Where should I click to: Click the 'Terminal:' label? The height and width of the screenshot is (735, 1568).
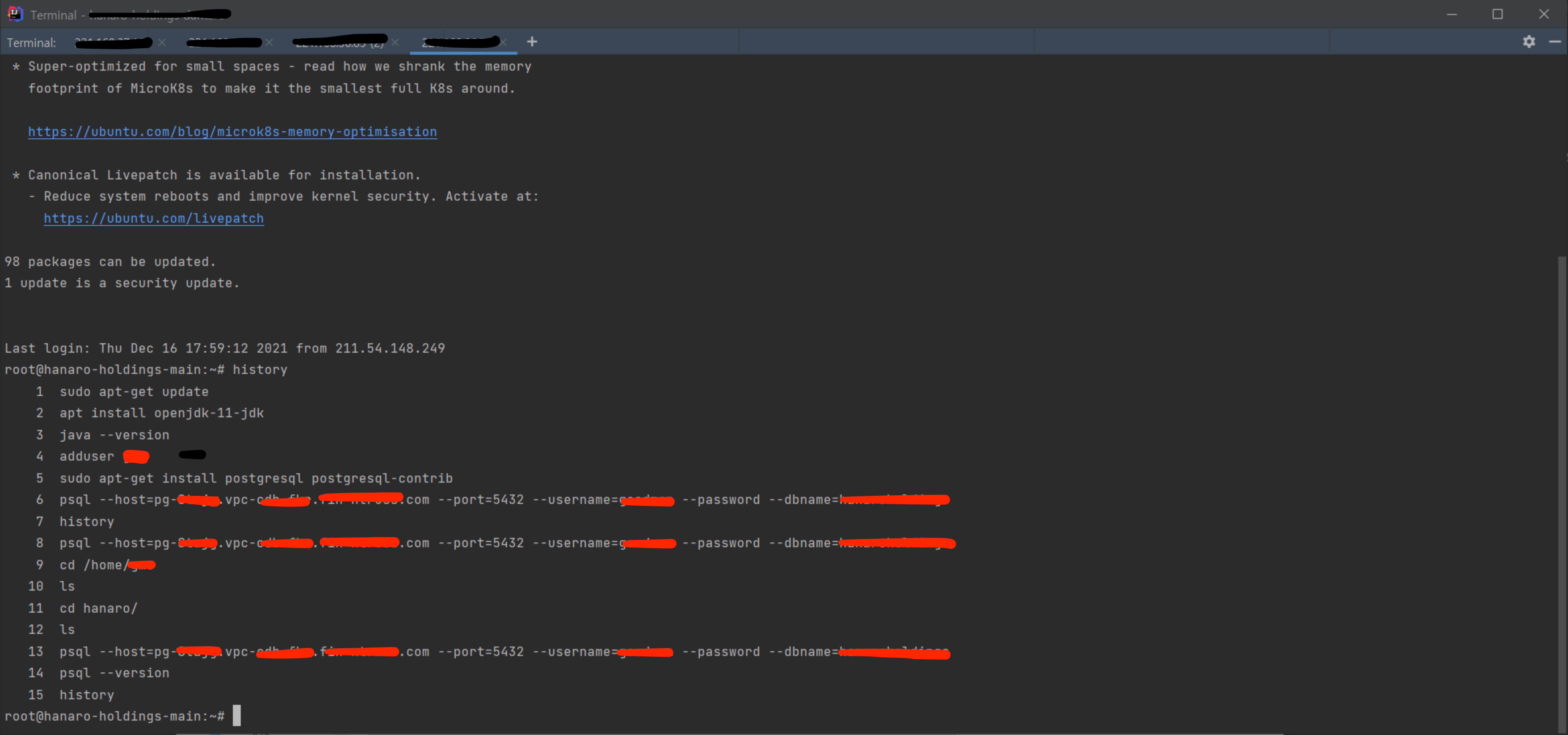point(31,43)
